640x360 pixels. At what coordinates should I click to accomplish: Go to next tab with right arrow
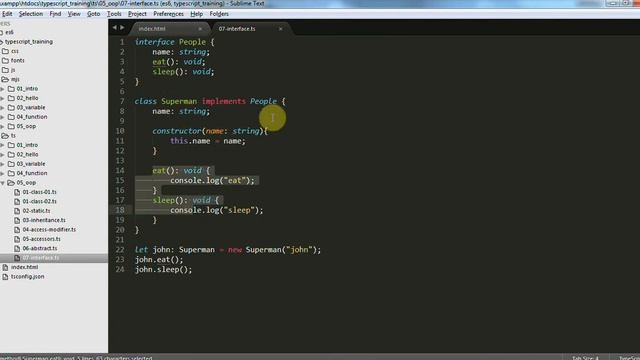pos(122,27)
